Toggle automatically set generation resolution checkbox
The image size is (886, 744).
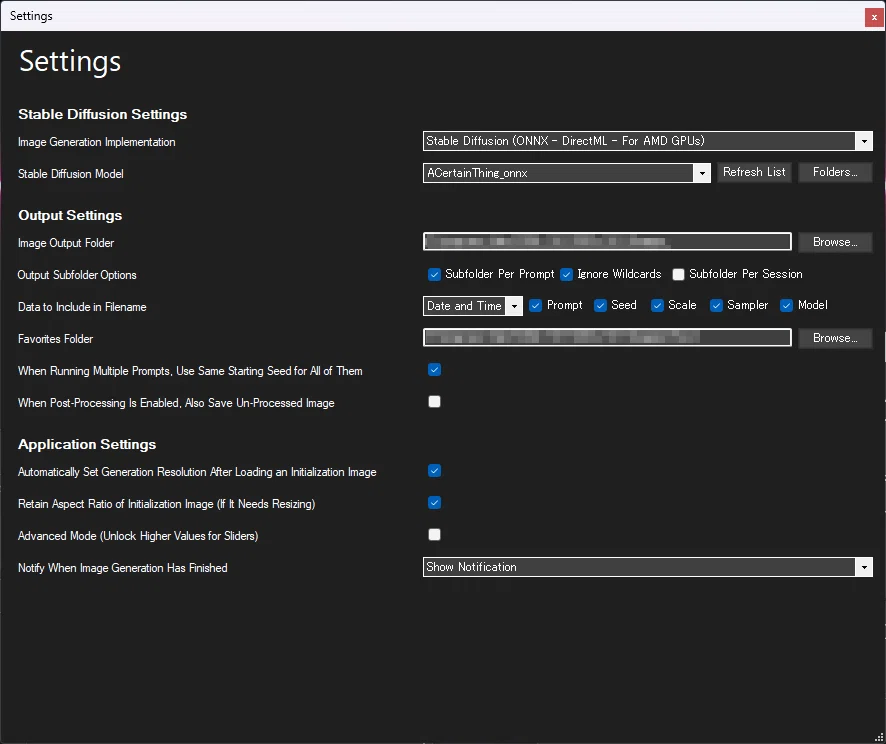(434, 471)
